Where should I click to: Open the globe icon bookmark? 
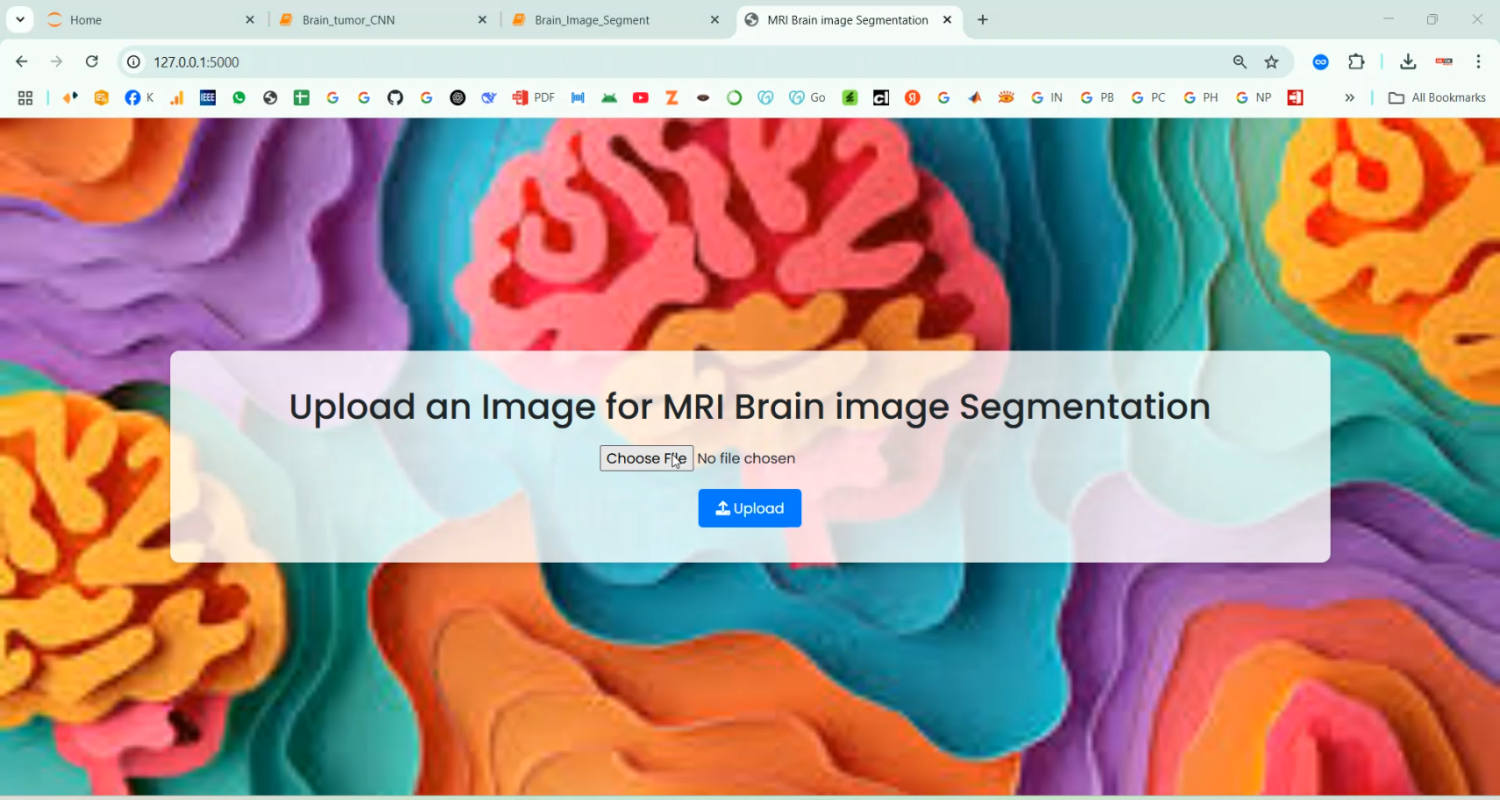click(270, 98)
